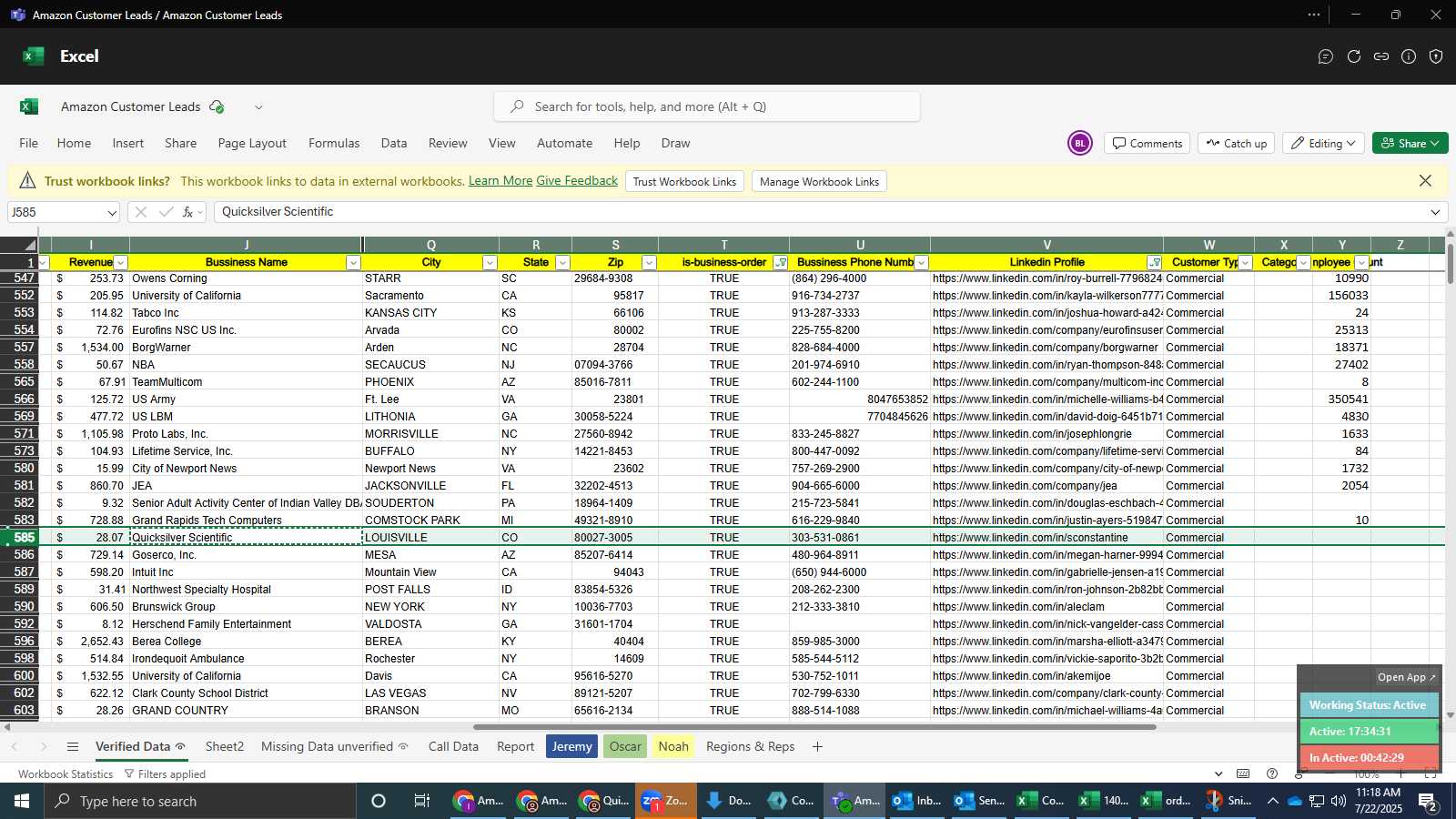Screen dimensions: 1456x819
Task: Open the File menu
Action: click(29, 143)
